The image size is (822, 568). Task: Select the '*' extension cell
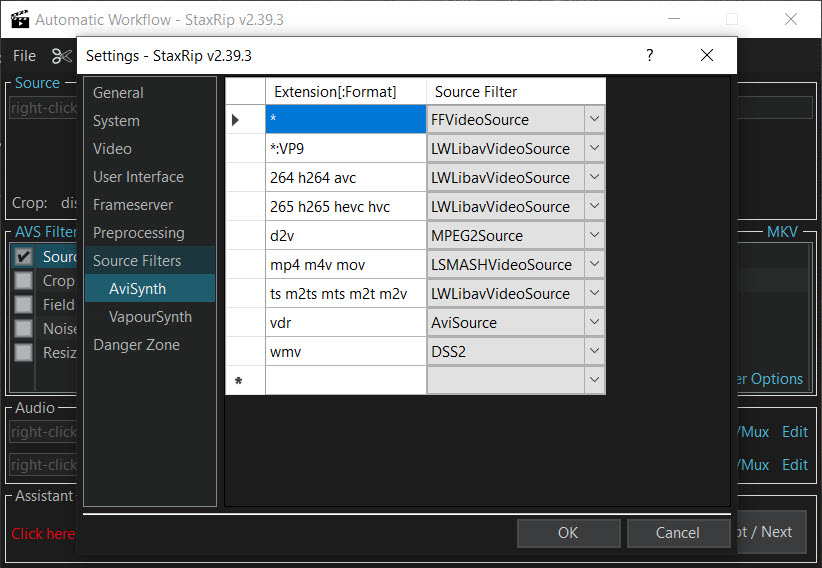(x=345, y=120)
